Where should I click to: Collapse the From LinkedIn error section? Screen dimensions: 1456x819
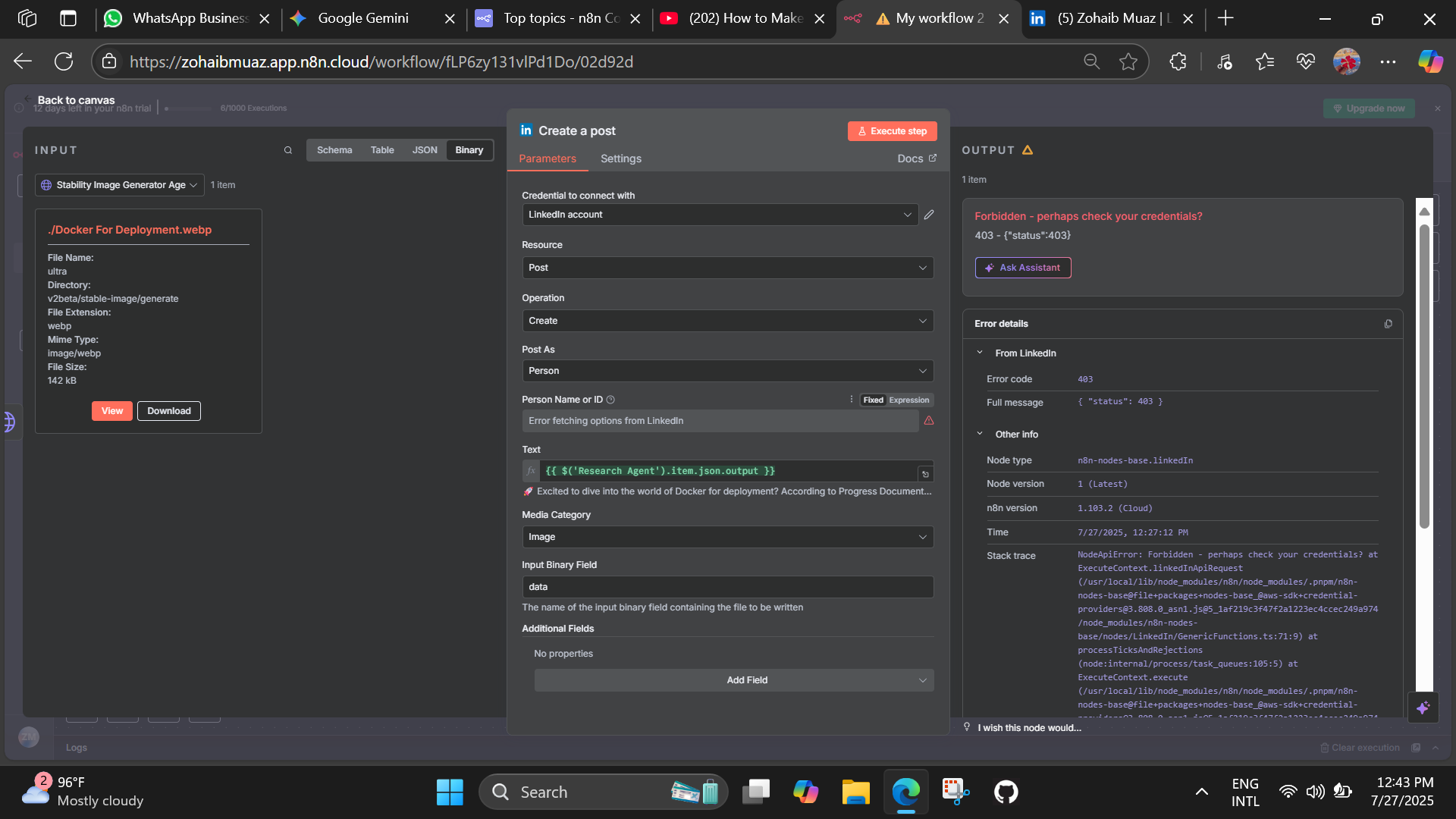pos(980,353)
